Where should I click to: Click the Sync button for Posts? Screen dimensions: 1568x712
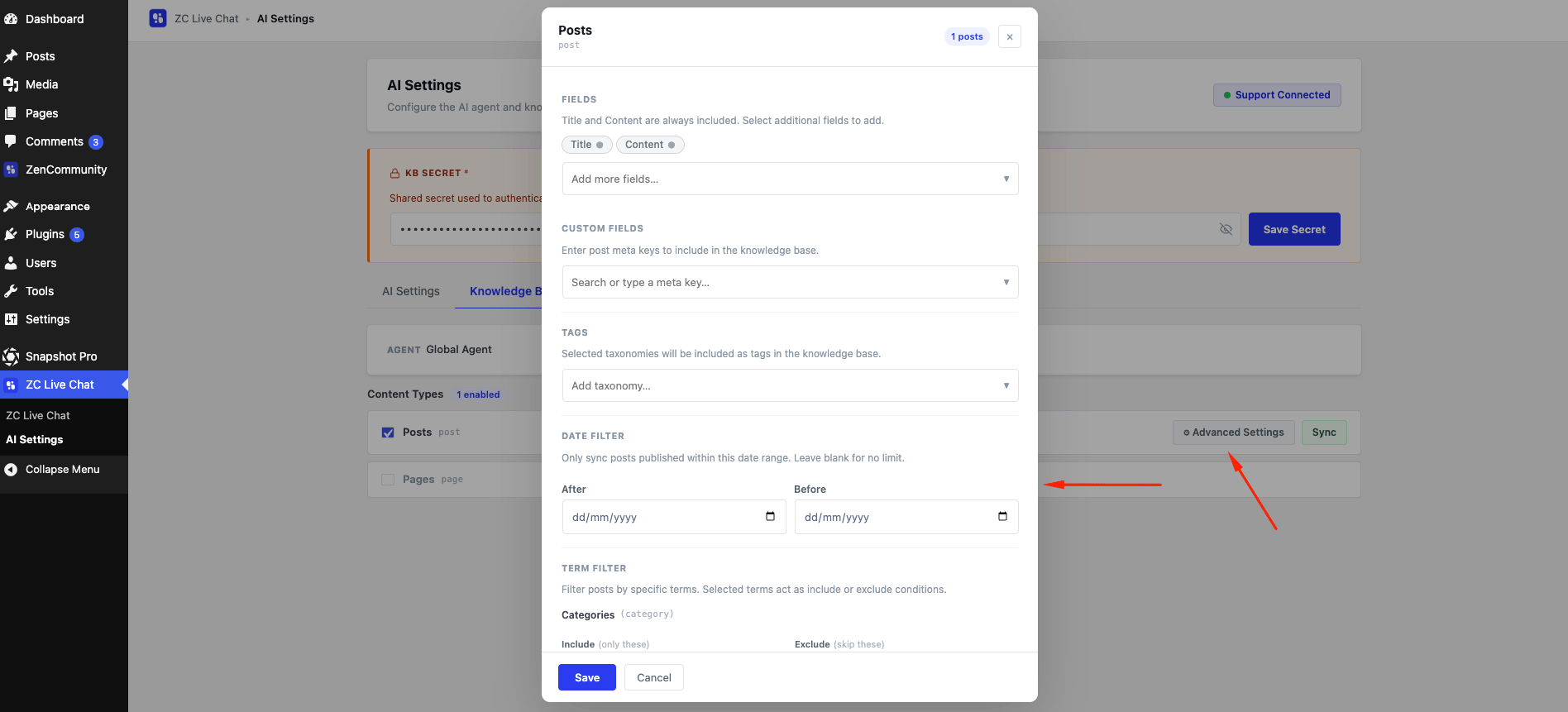click(1324, 432)
